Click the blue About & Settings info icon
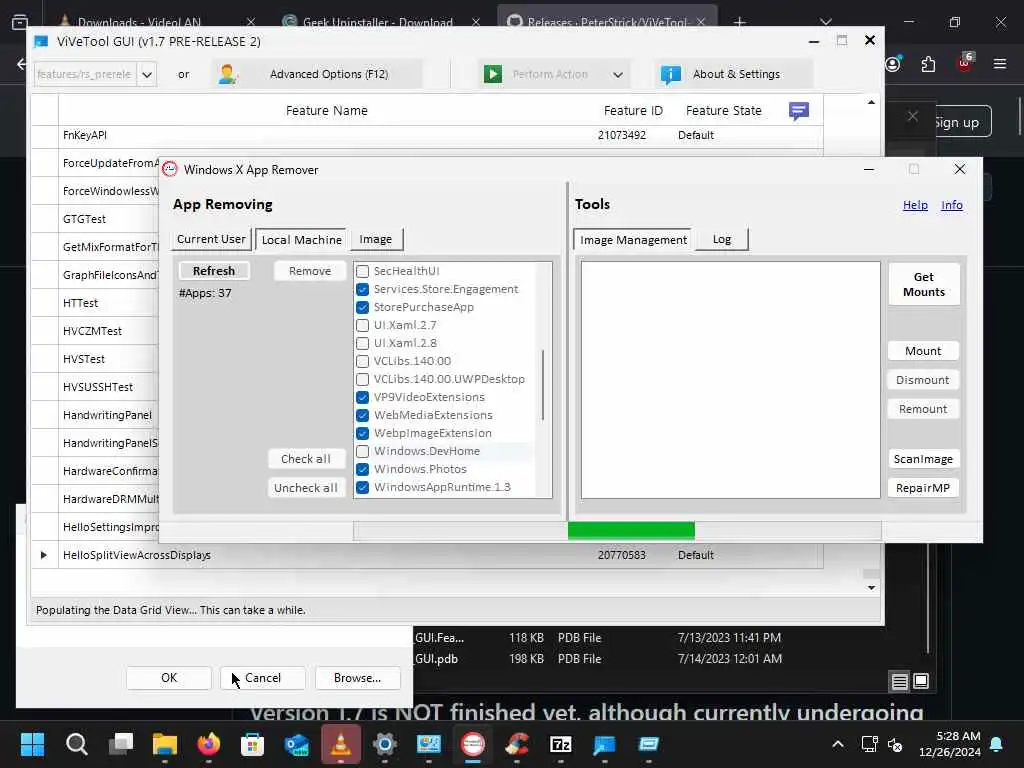The image size is (1024, 768). point(671,74)
